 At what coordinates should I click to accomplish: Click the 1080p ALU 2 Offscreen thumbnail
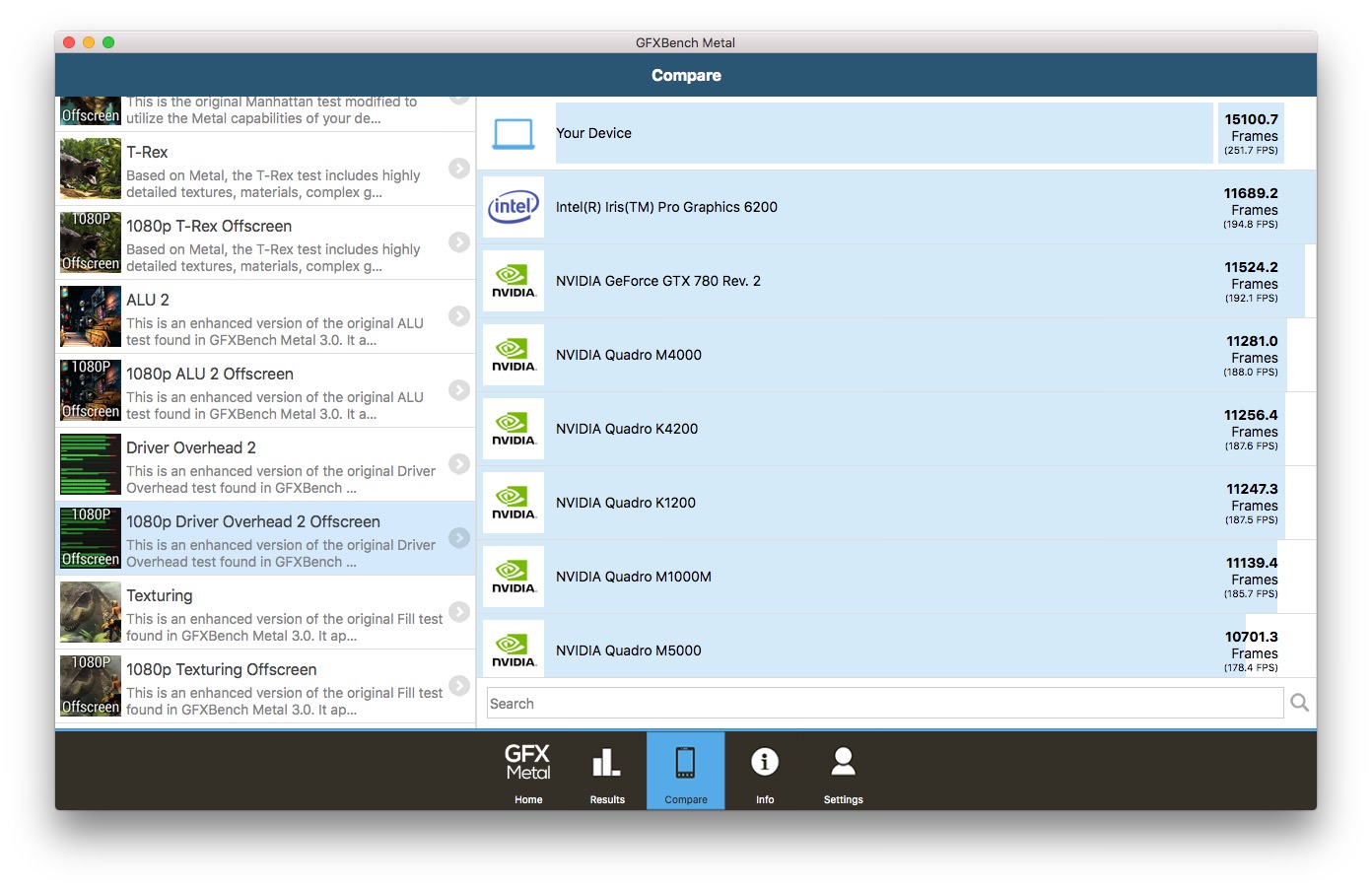91,390
